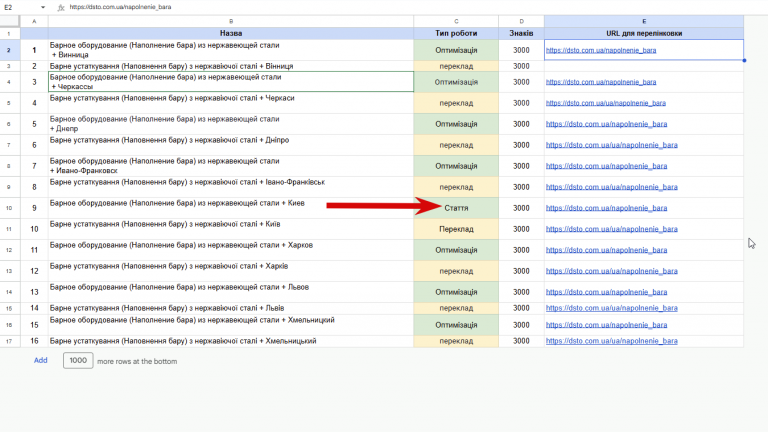
Task: Click the fx function icon
Action: point(61,7)
